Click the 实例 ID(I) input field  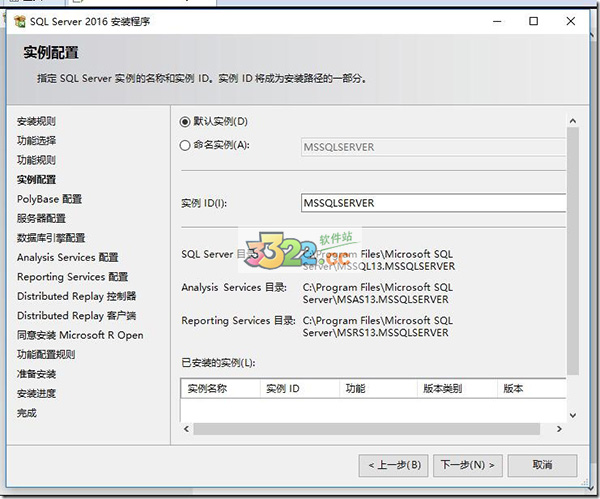pos(433,203)
